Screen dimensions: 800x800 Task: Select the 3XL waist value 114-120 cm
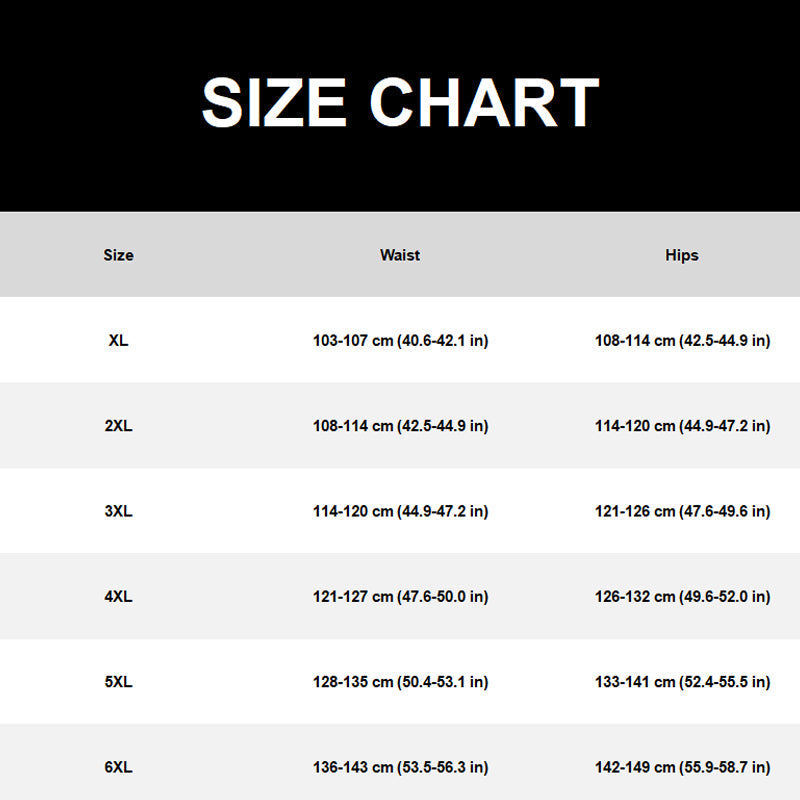click(x=401, y=511)
